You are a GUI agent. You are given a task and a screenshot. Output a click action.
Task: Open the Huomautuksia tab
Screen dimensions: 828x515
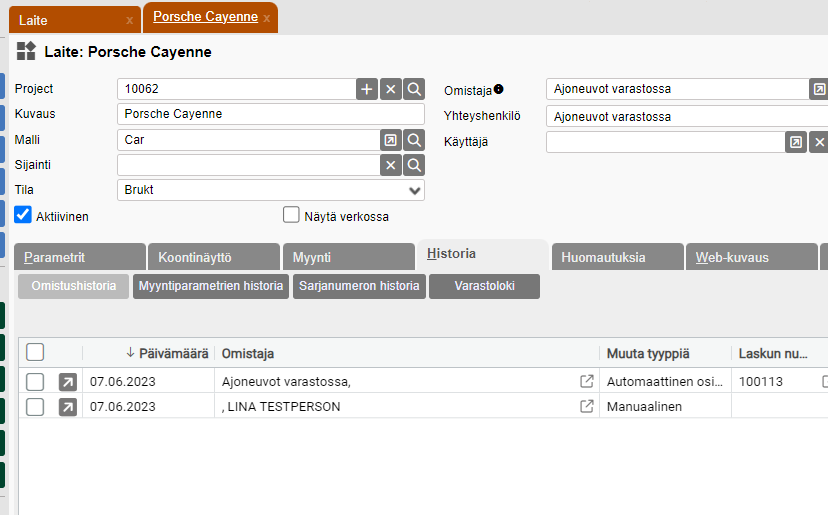point(617,257)
